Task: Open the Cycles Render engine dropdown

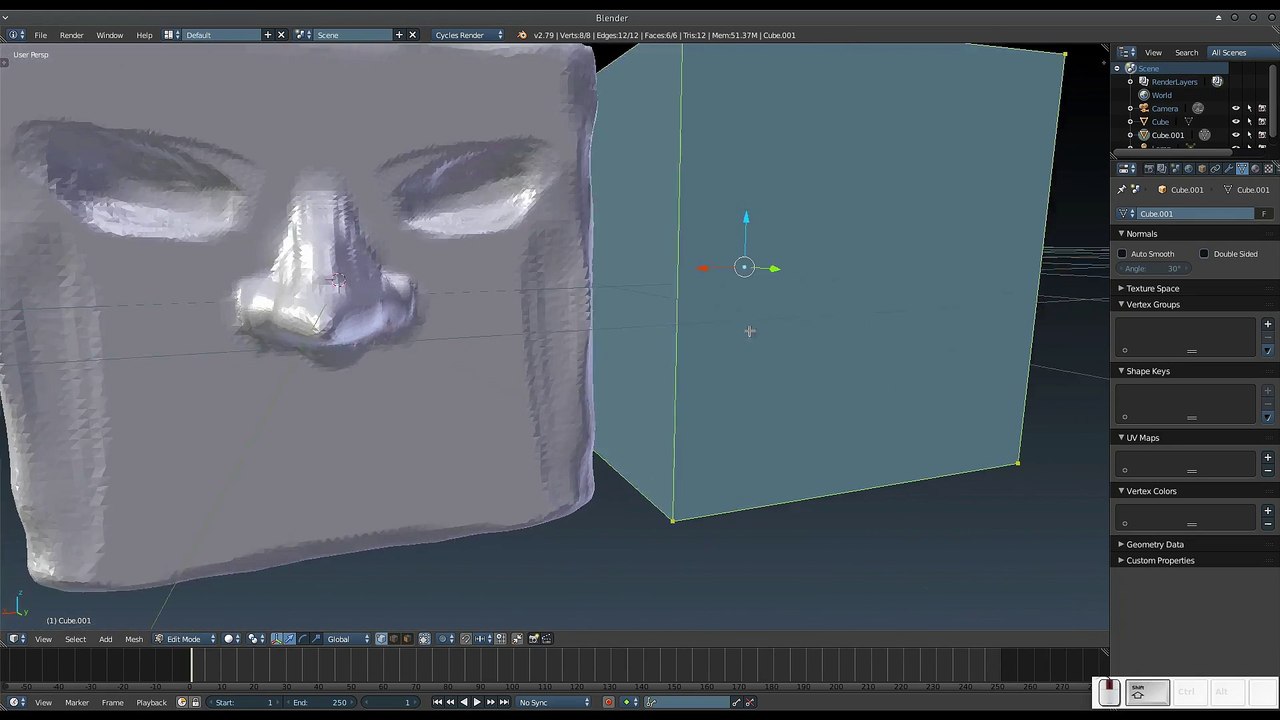Action: [x=467, y=35]
